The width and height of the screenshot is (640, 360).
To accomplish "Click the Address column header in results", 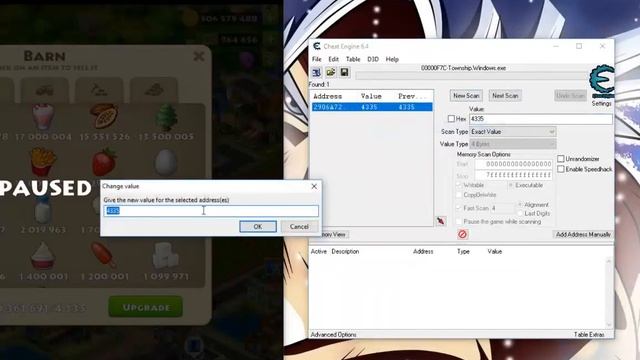I will pos(327,96).
